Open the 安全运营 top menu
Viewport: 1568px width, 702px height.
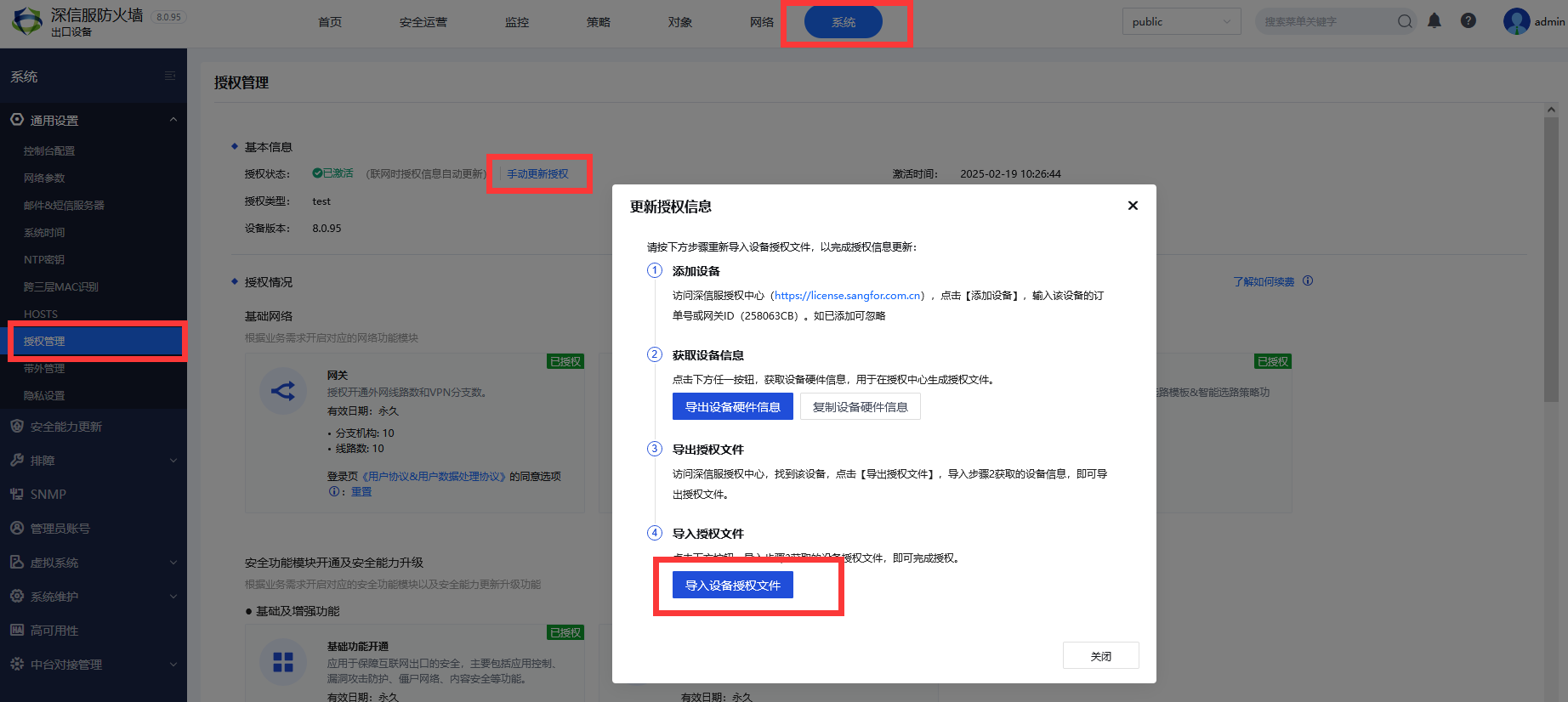point(423,22)
